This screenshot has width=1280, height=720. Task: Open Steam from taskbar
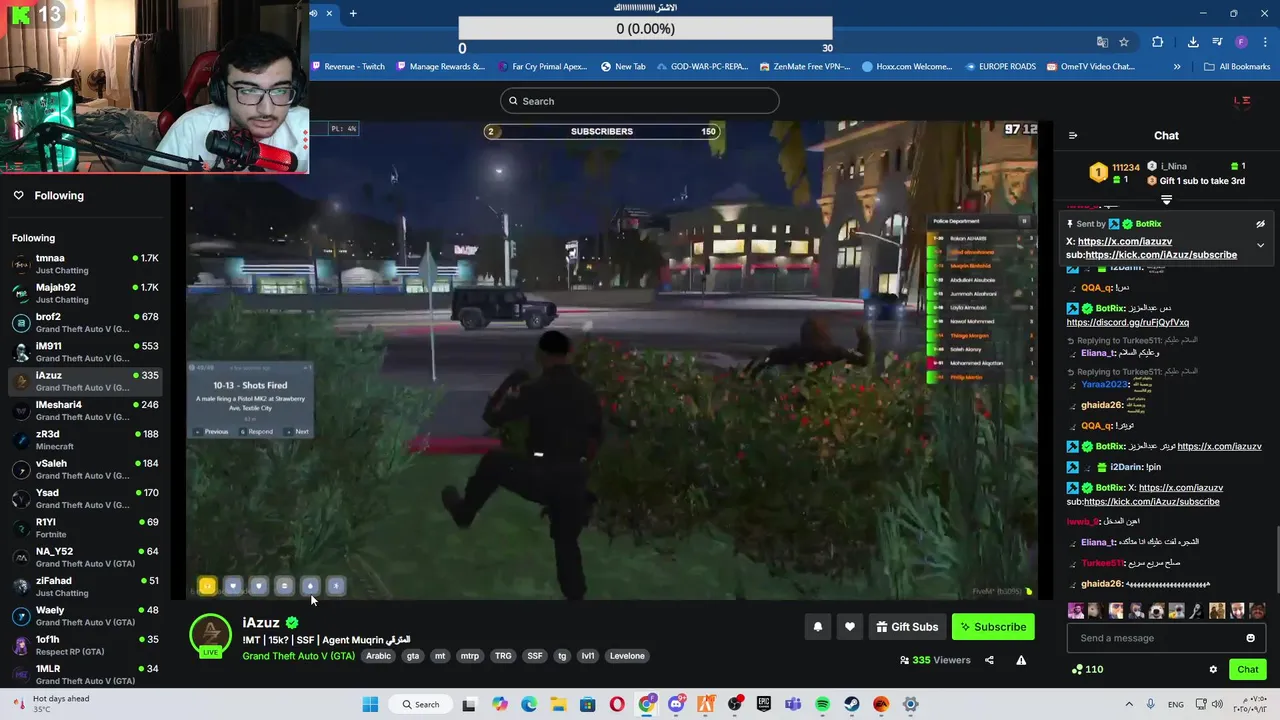pos(852,704)
